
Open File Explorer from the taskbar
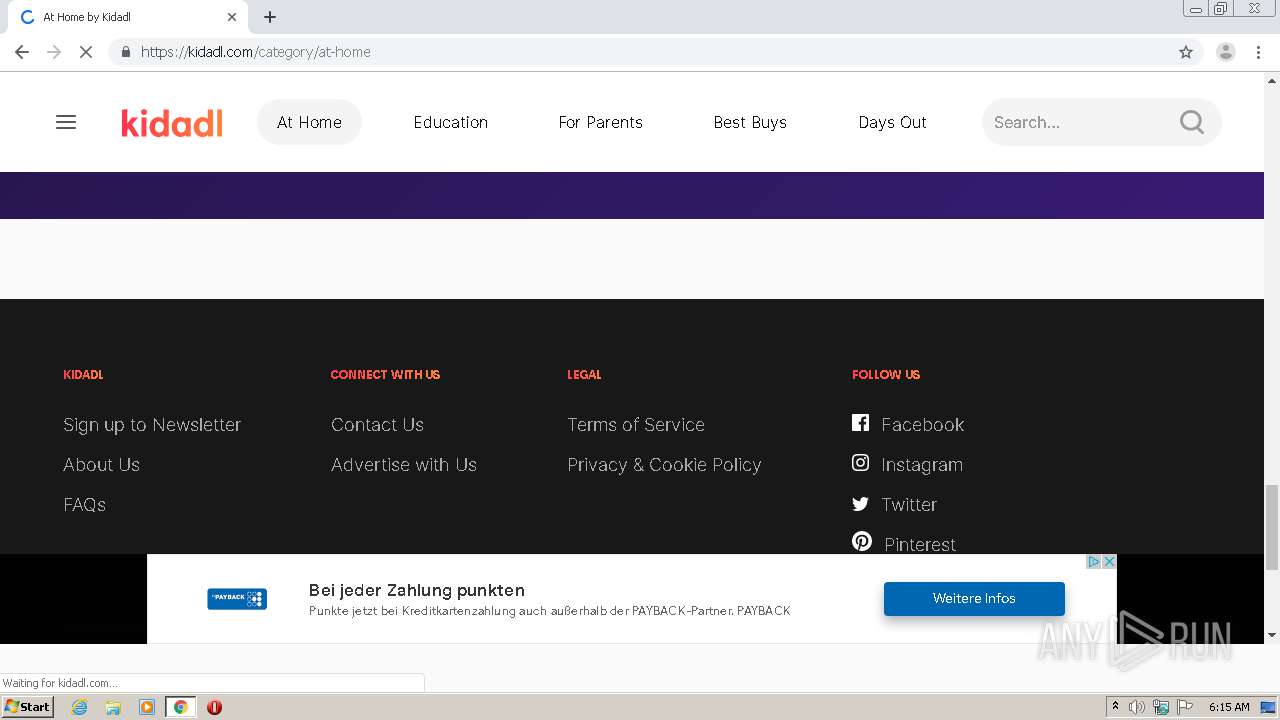click(x=113, y=707)
